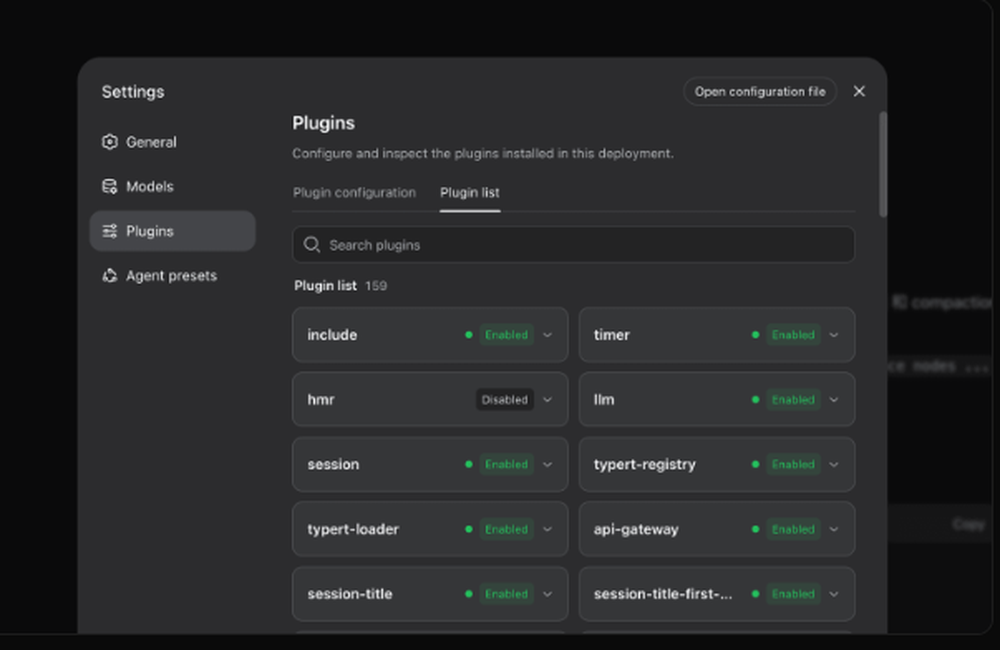Click the search magnifier icon
This screenshot has height=650, width=1000.
click(312, 245)
